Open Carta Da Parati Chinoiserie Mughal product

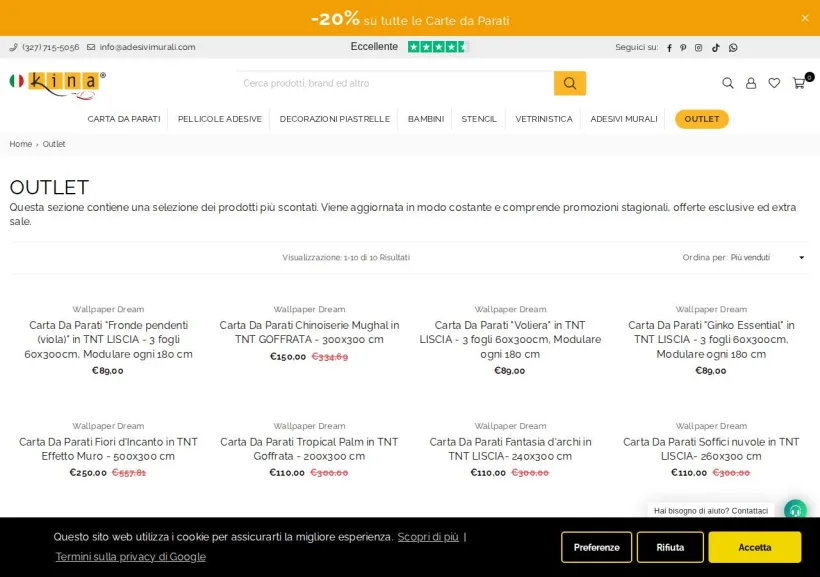click(309, 332)
